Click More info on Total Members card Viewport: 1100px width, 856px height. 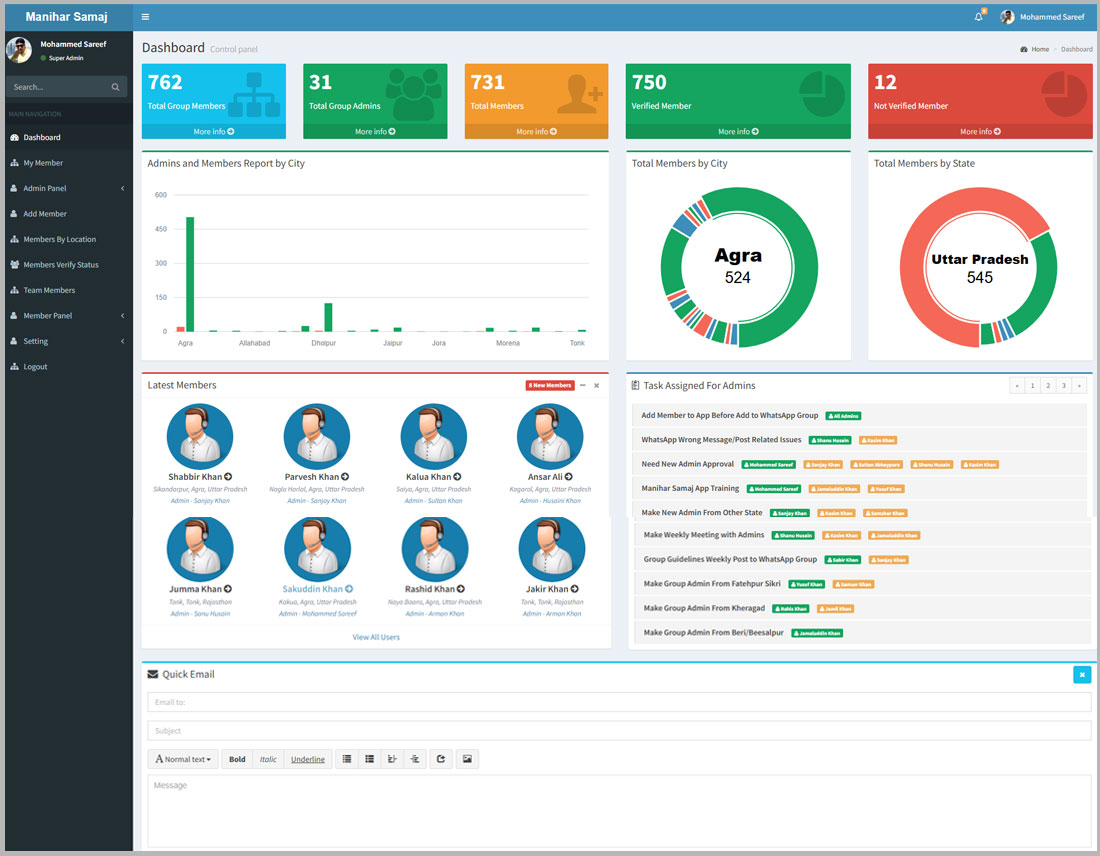point(536,132)
